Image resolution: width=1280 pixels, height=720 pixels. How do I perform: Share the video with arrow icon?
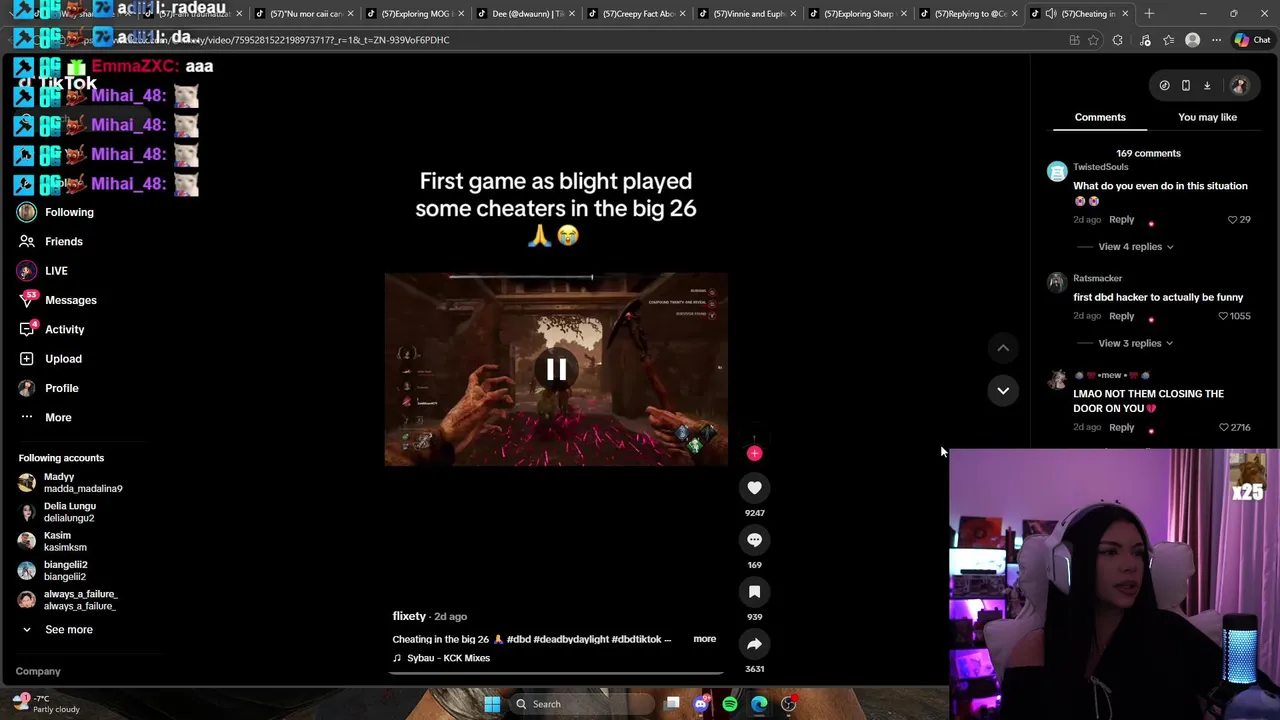point(754,644)
